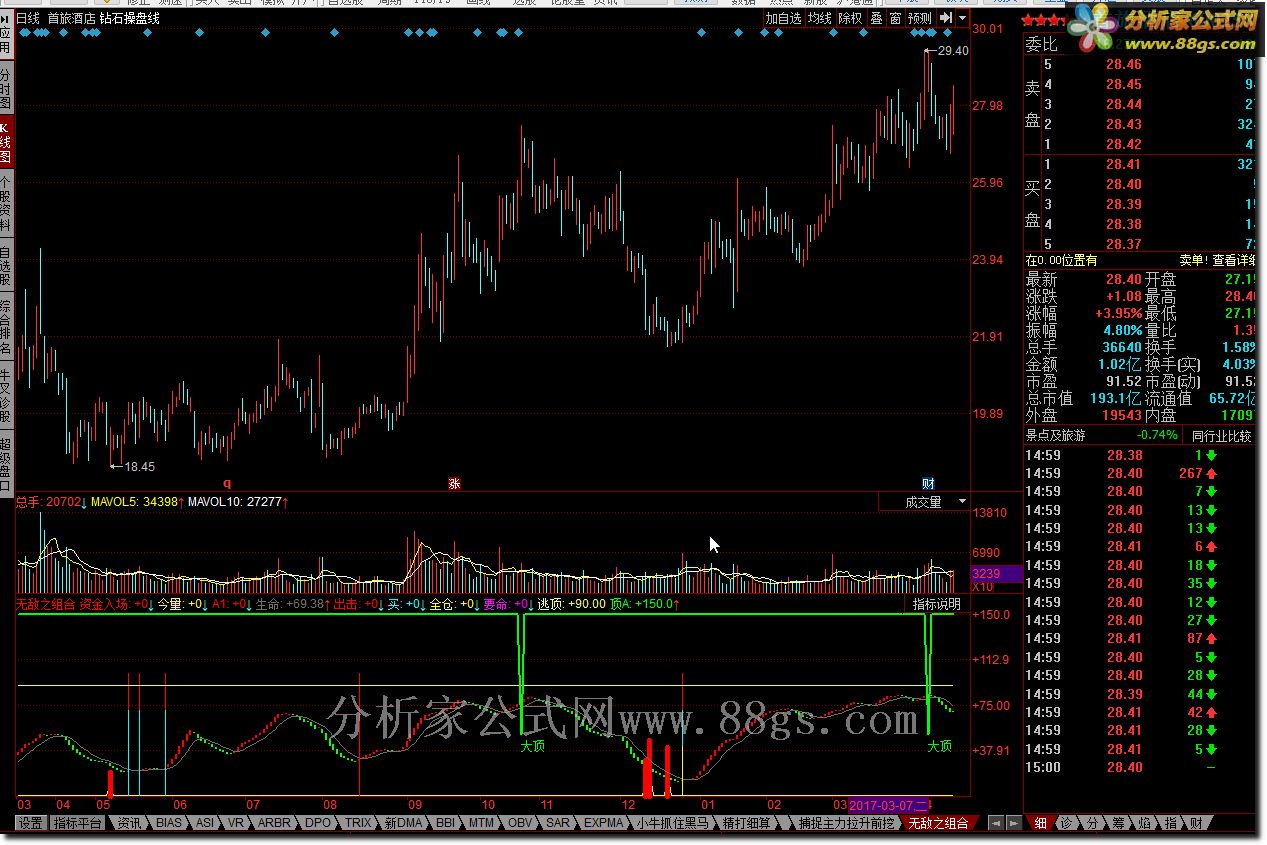Select the 小牛抓住黑马 indicator tab
Screen dimensions: 1267x845
674,823
